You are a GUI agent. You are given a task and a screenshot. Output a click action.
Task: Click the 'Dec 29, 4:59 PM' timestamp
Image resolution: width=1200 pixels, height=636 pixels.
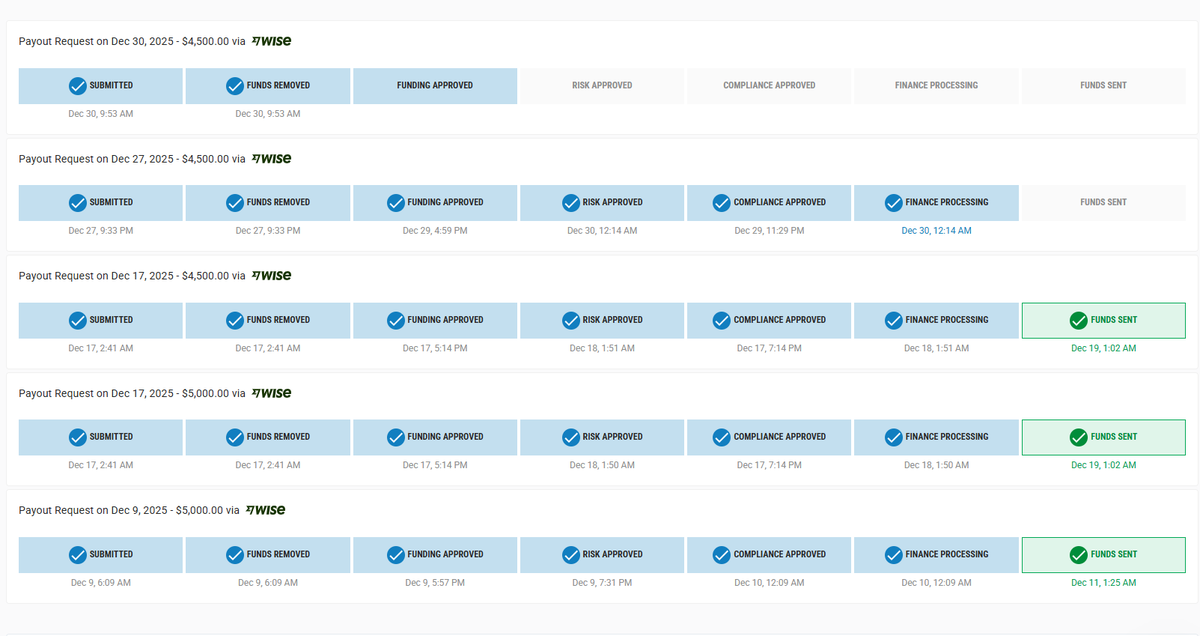point(435,231)
